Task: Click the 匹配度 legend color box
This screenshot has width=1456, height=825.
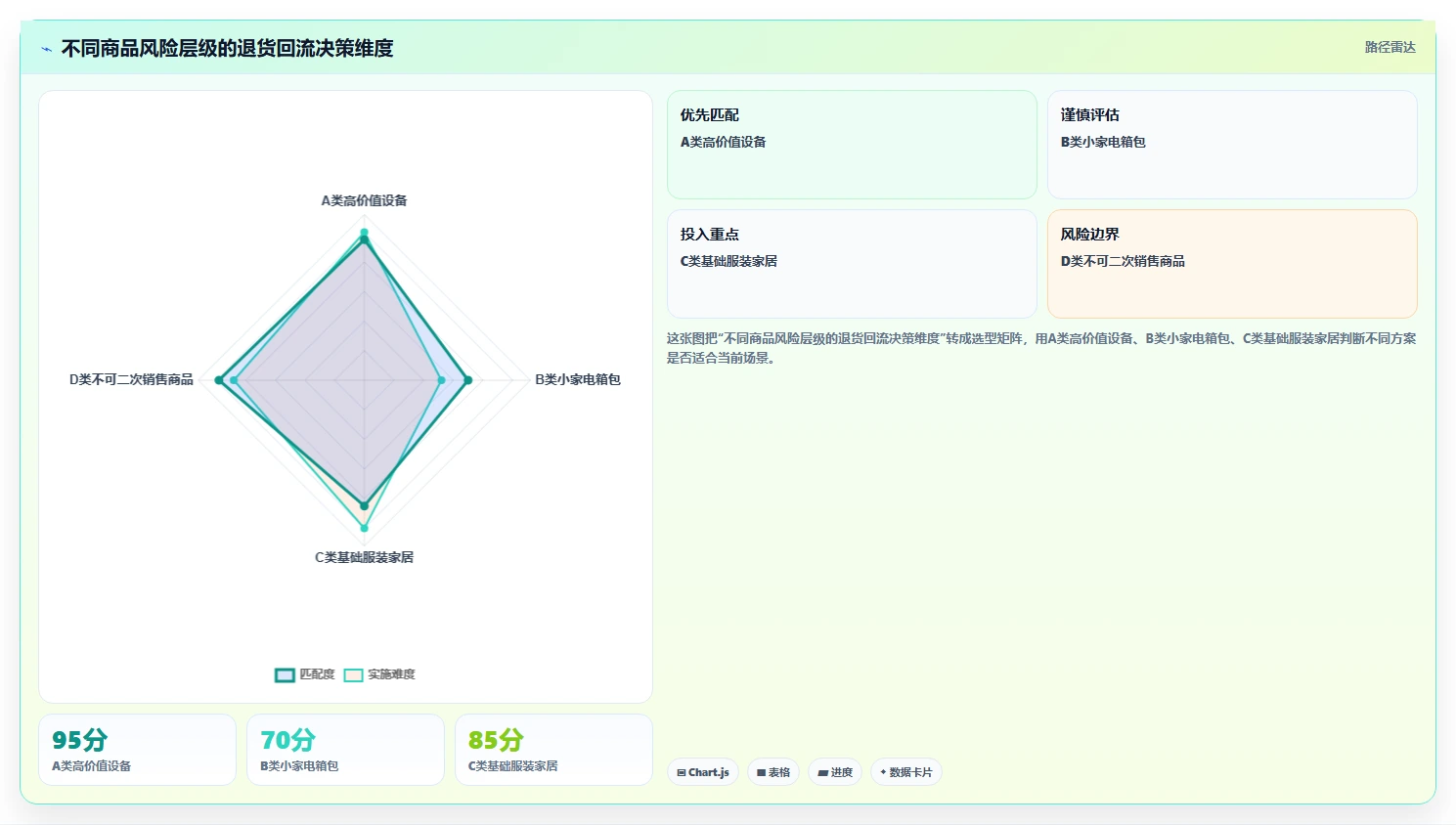Action: click(285, 675)
